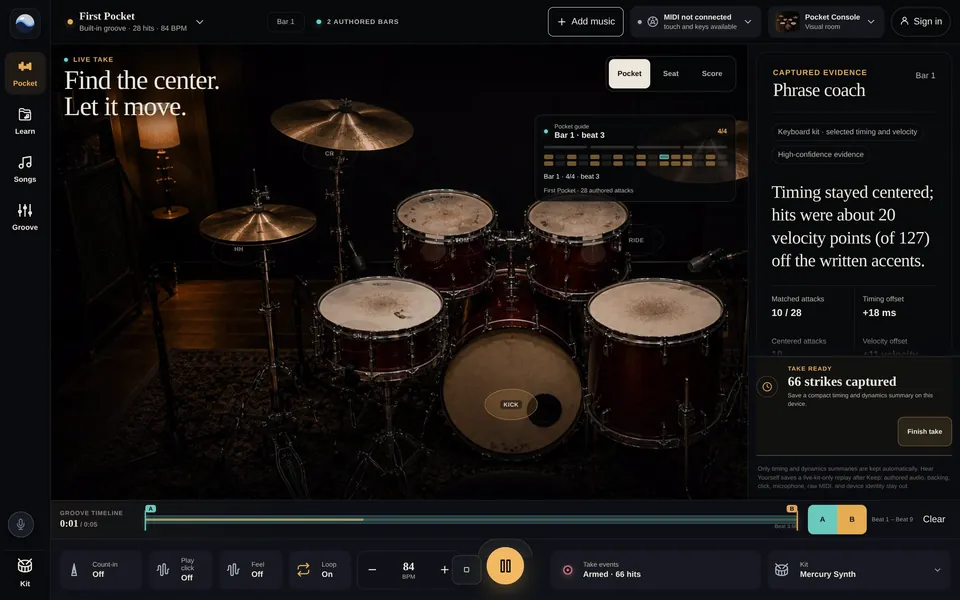The height and width of the screenshot is (600, 960).
Task: Click the Play click waveform icon
Action: pos(163,569)
